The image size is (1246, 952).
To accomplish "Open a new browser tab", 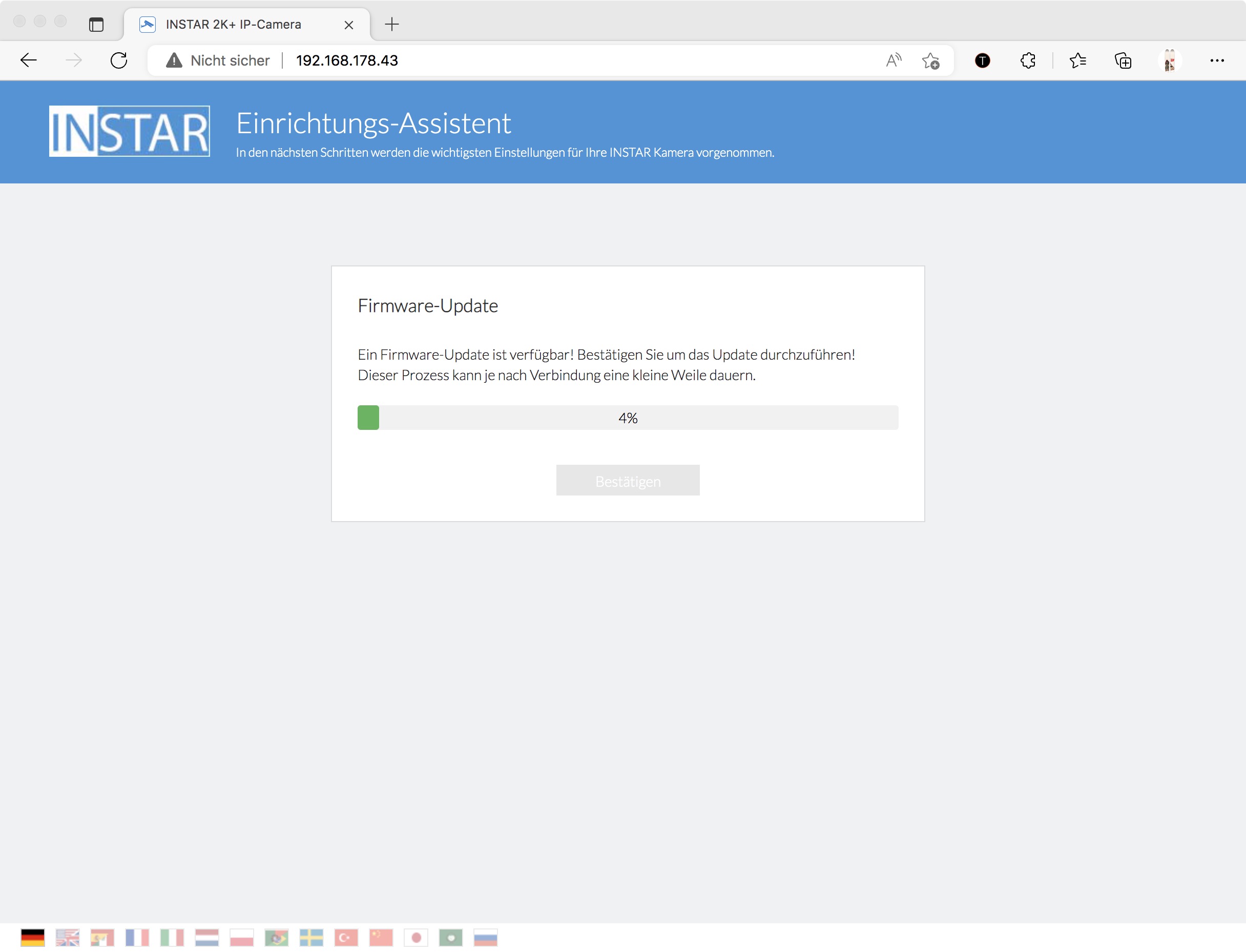I will pos(391,25).
